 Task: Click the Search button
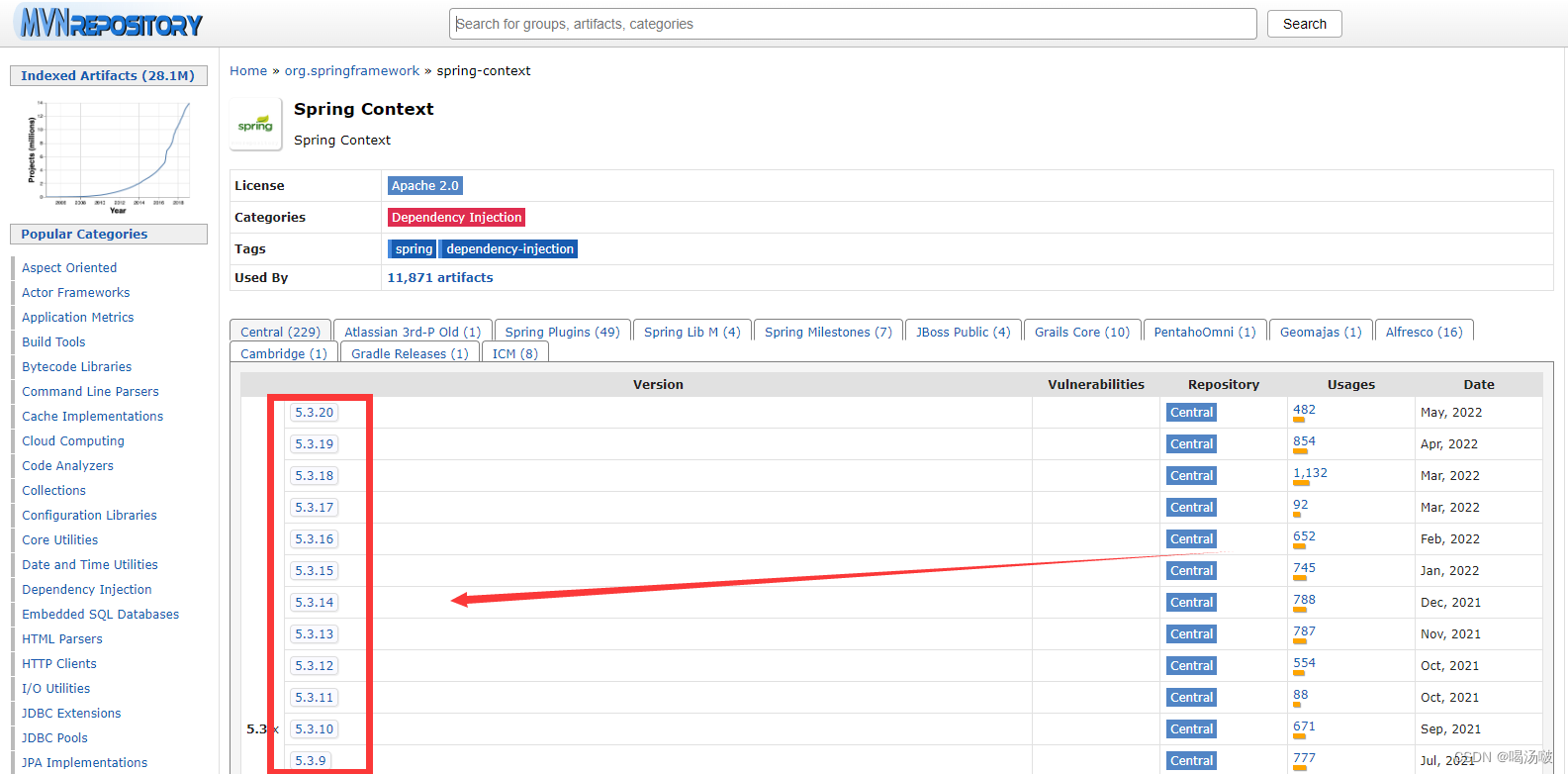(x=1304, y=24)
